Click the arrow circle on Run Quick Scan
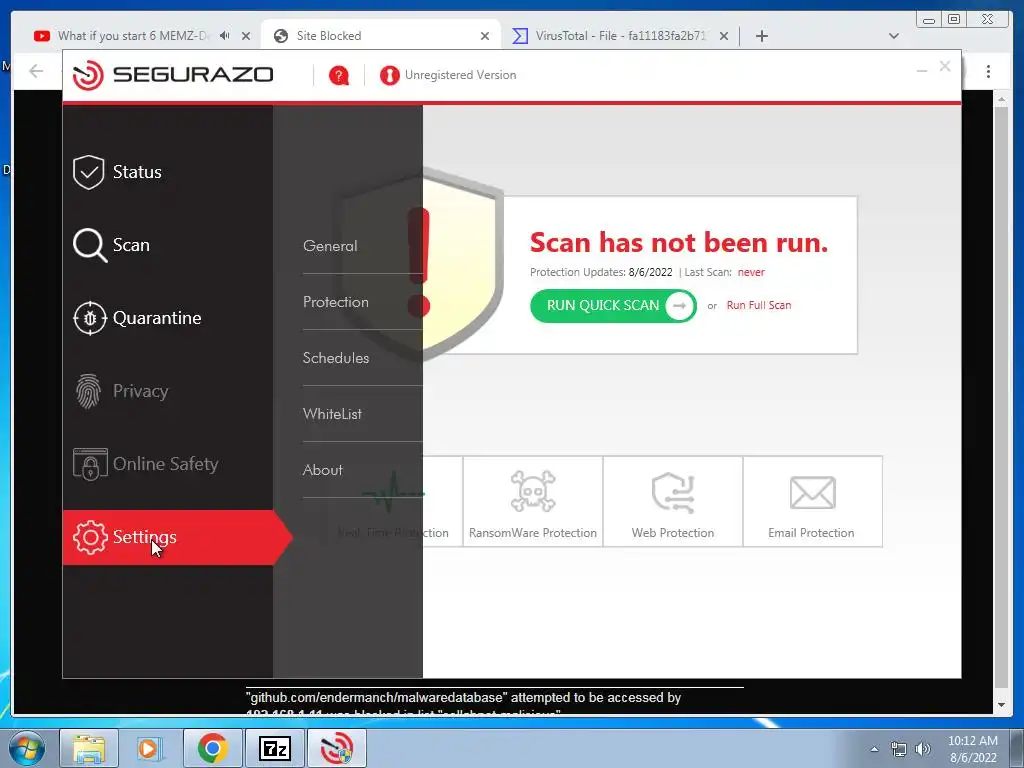Screen dimensions: 1024x768 [x=679, y=306]
